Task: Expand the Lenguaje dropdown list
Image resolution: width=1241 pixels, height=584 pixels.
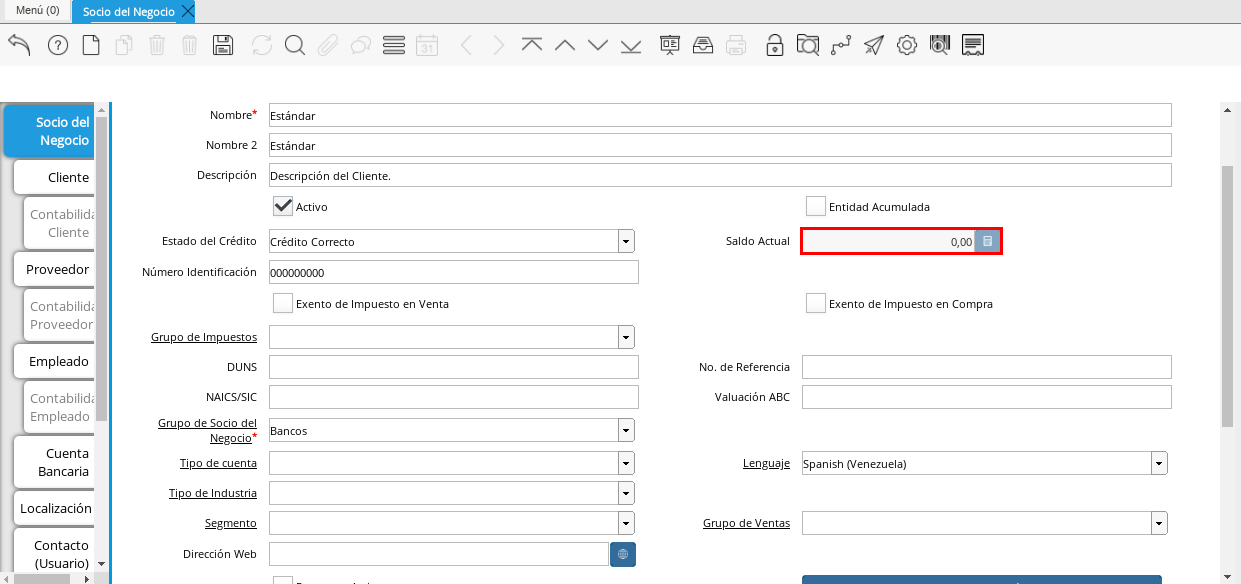Action: tap(1159, 463)
